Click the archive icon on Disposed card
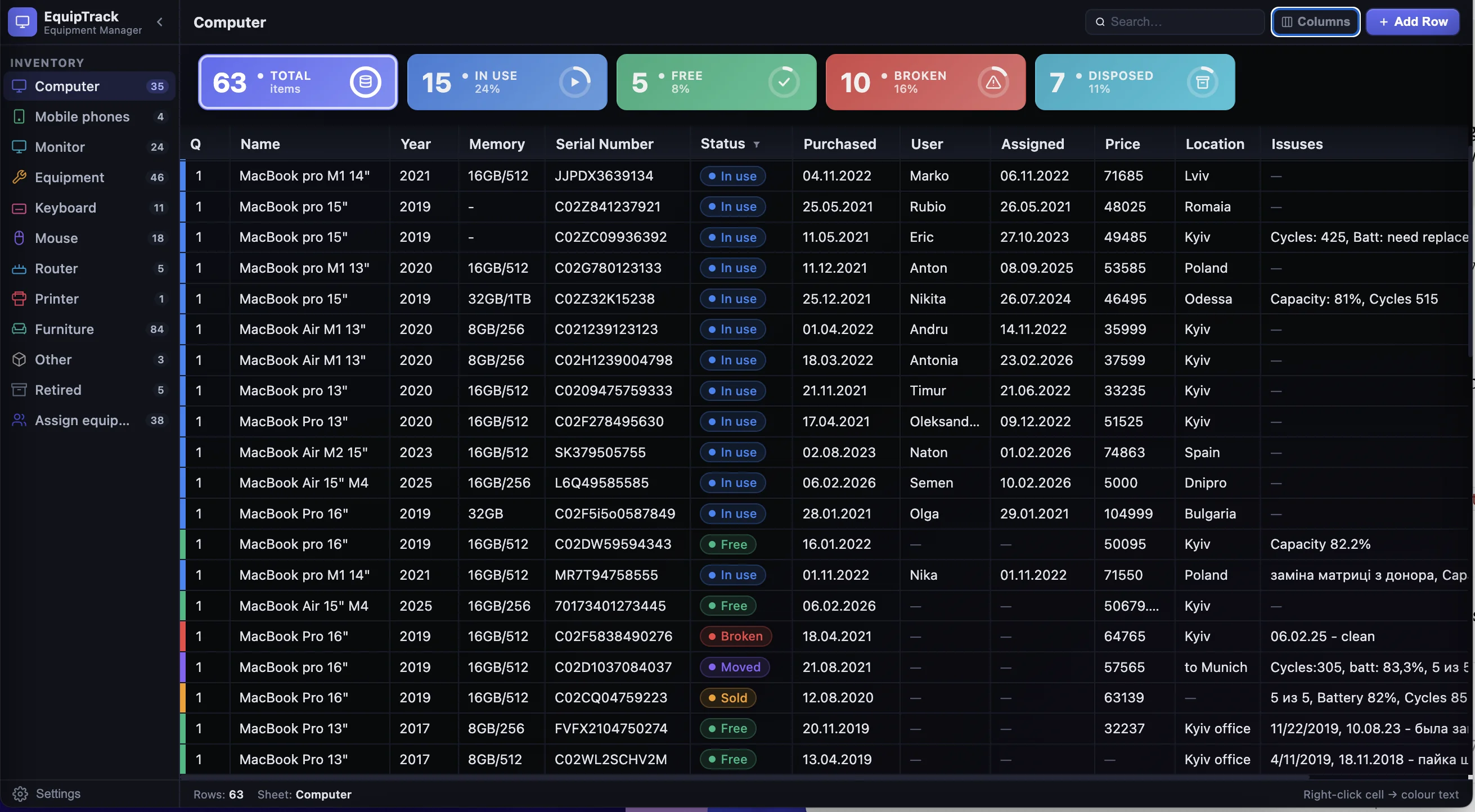This screenshot has height=812, width=1475. coord(1203,83)
